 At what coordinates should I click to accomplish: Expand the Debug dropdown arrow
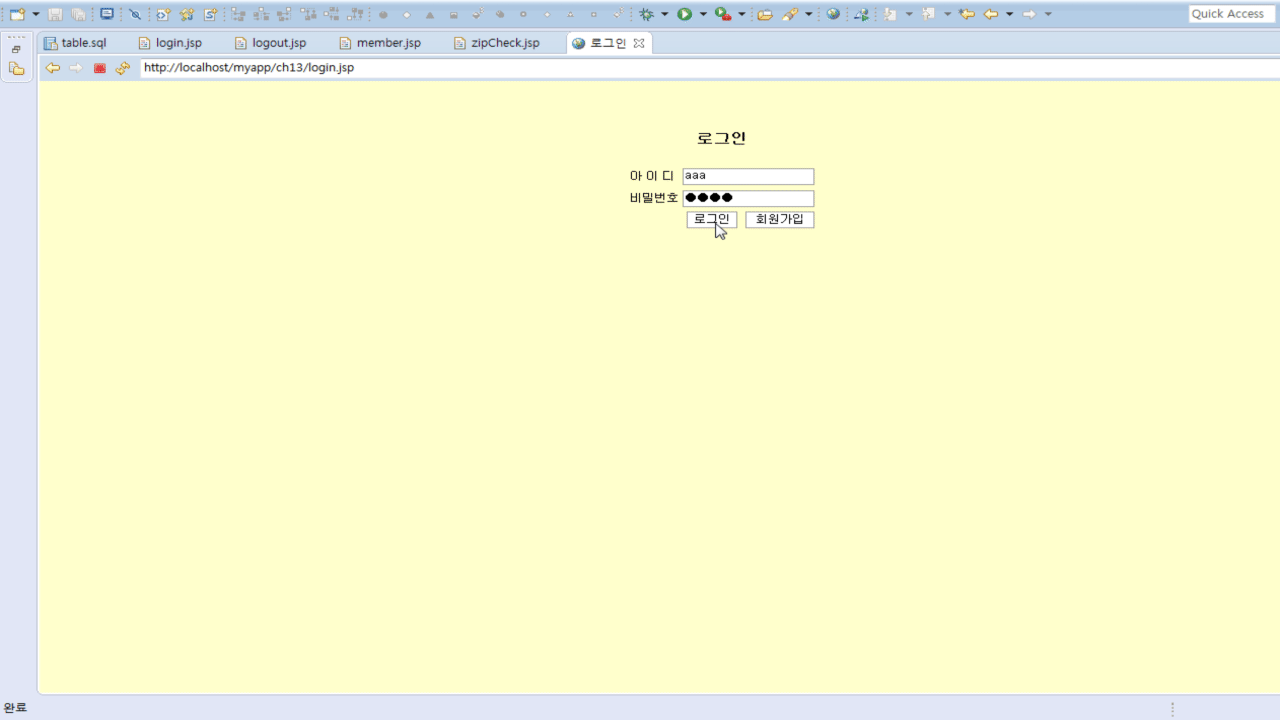[x=664, y=14]
